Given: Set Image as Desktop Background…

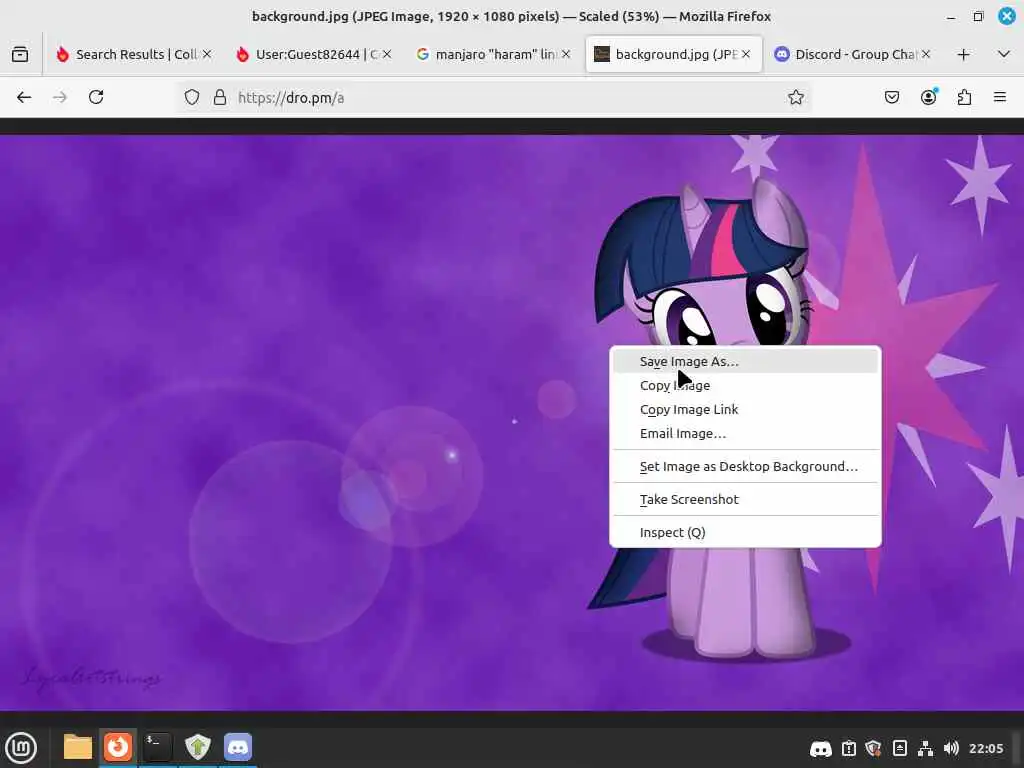Looking at the screenshot, I should click(745, 466).
